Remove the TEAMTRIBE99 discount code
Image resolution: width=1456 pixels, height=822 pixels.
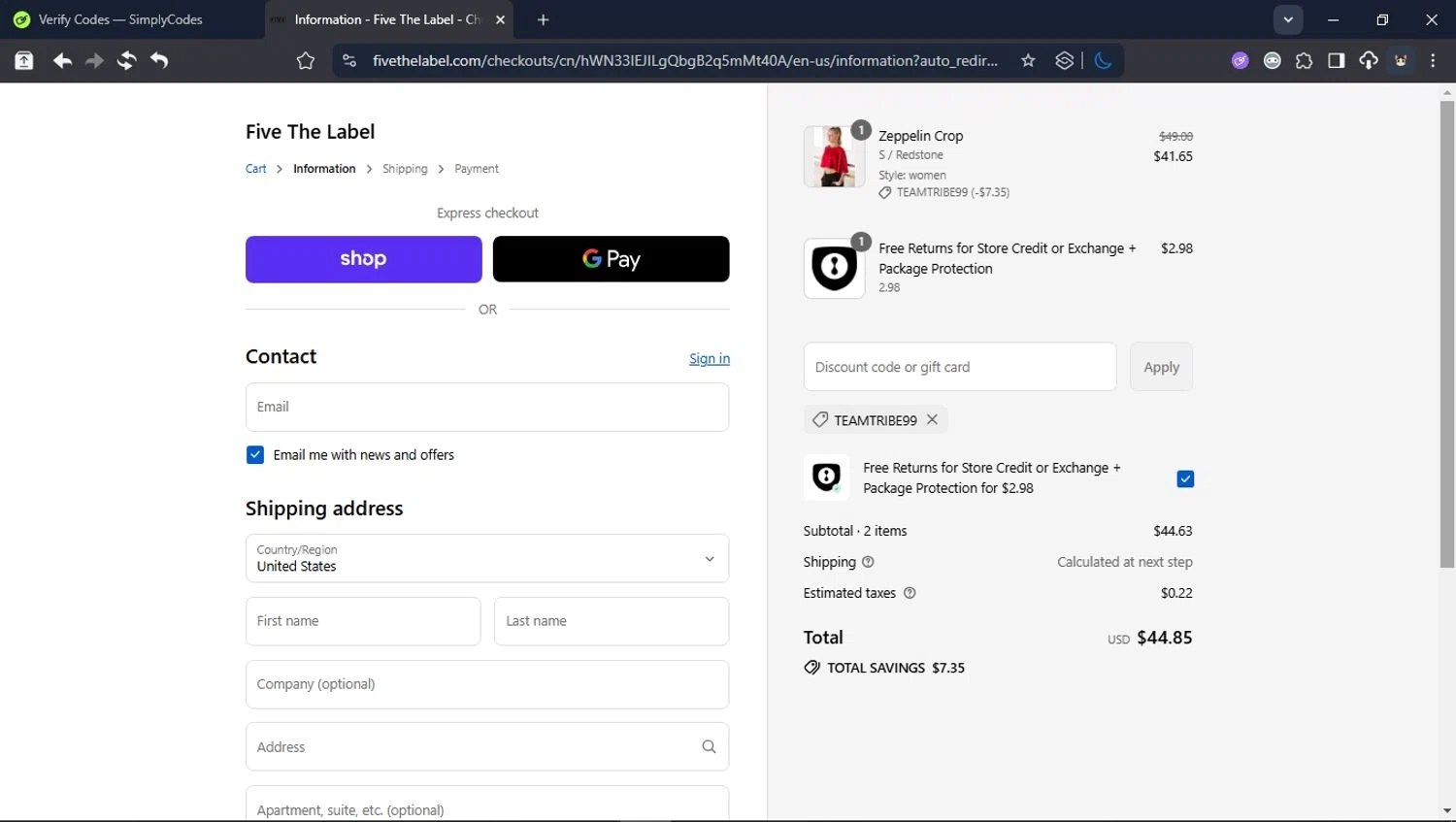click(932, 419)
